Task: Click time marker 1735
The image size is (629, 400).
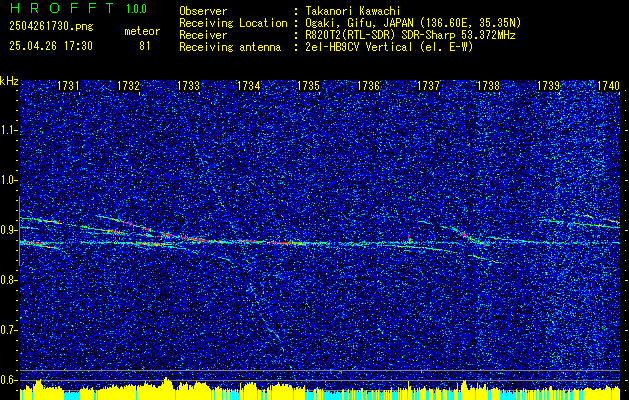Action: (x=308, y=86)
